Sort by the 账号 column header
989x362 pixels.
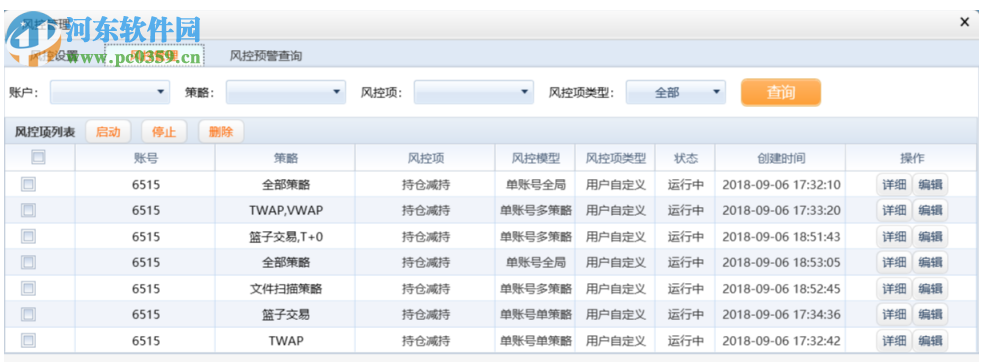pyautogui.click(x=145, y=158)
